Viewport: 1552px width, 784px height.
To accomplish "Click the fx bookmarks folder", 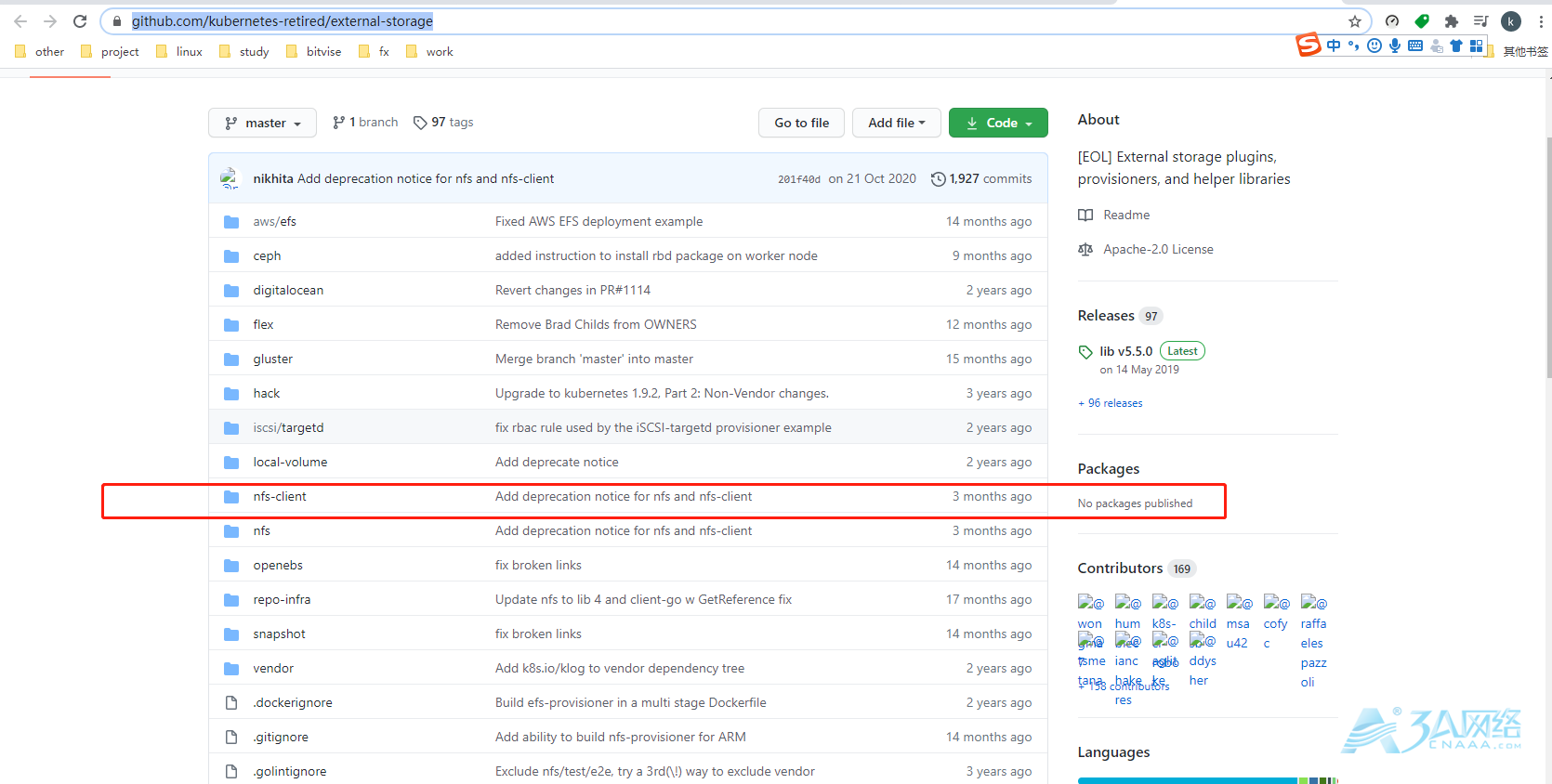I will pos(374,52).
